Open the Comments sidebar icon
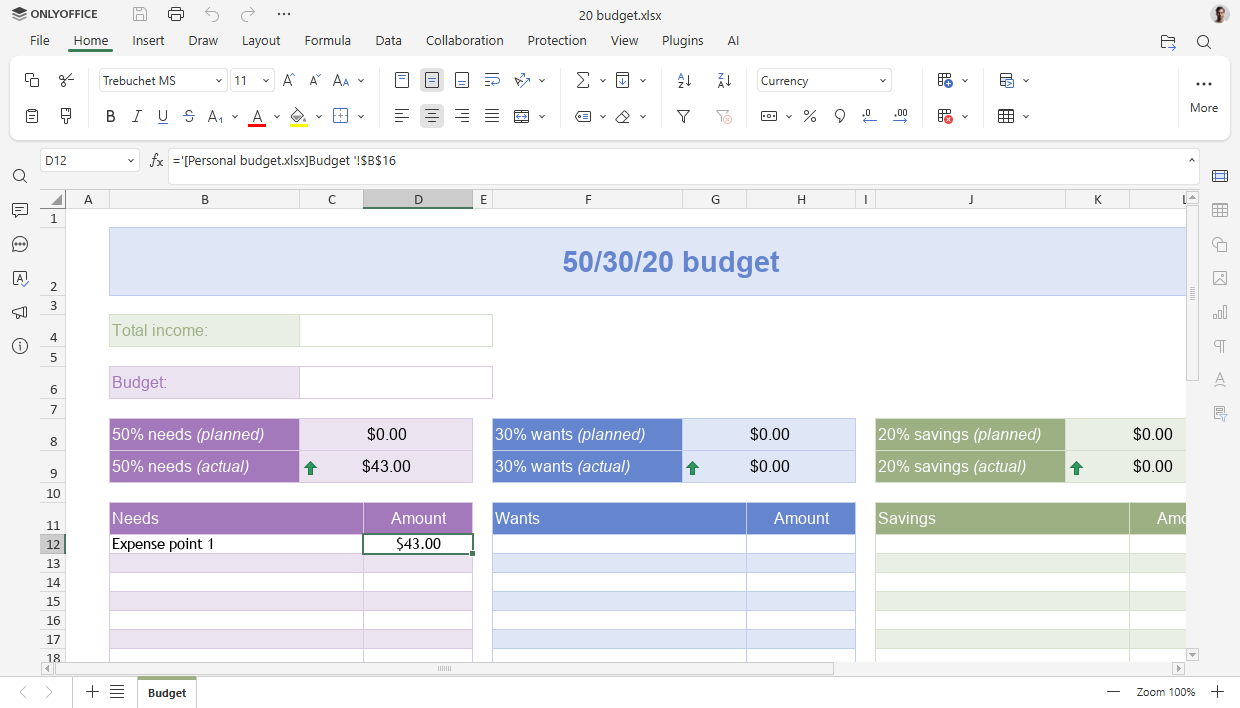 [x=20, y=210]
